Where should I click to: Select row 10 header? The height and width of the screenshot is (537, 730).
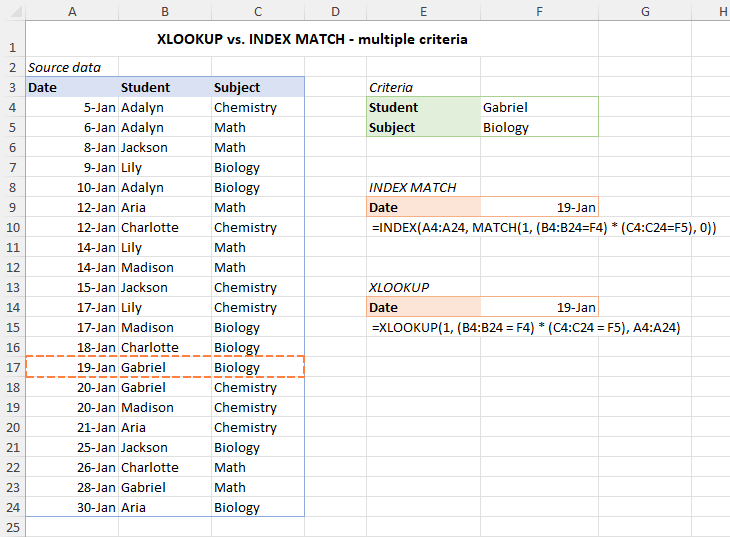[x=13, y=227]
